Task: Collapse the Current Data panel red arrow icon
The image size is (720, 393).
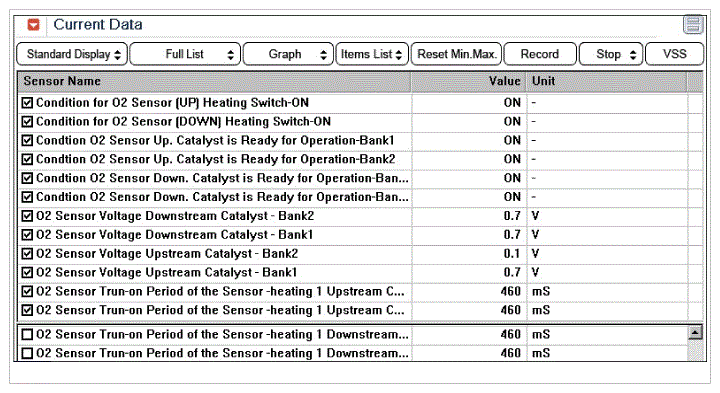Action: pyautogui.click(x=33, y=24)
